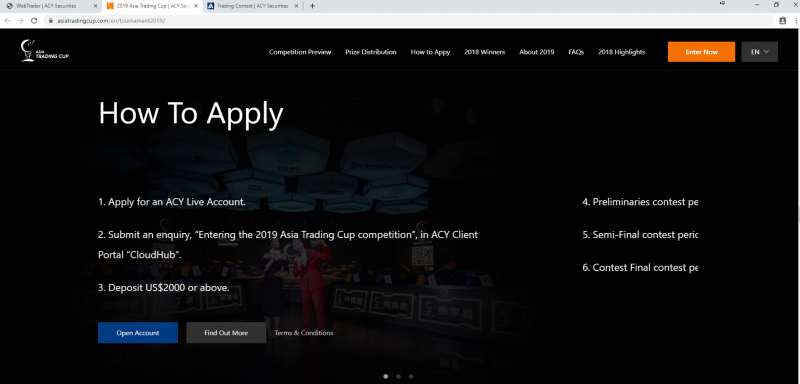This screenshot has height=384, width=800.
Task: Reload the page with refresh icon
Action: (x=34, y=21)
